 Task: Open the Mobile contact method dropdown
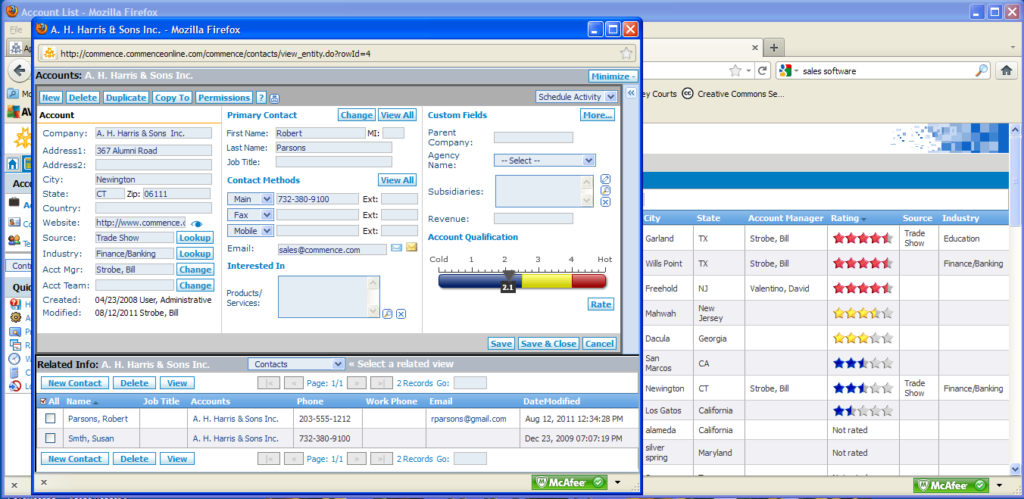[250, 231]
